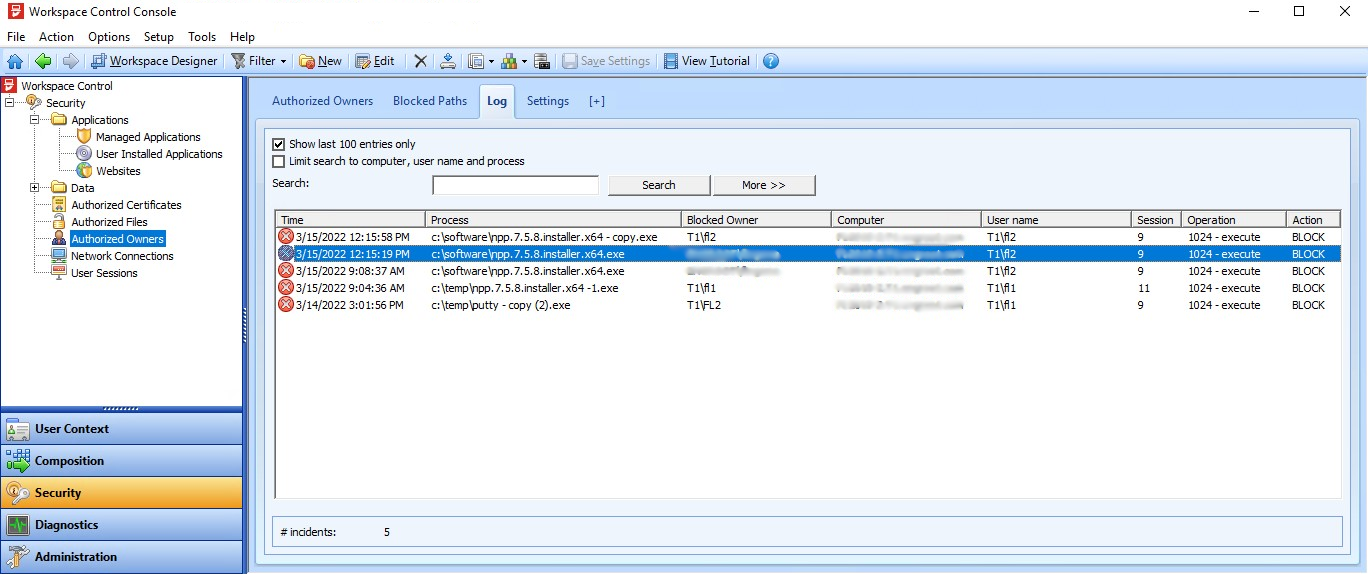Go to the Home icon in toolbar
The height and width of the screenshot is (574, 1368).
click(15, 61)
